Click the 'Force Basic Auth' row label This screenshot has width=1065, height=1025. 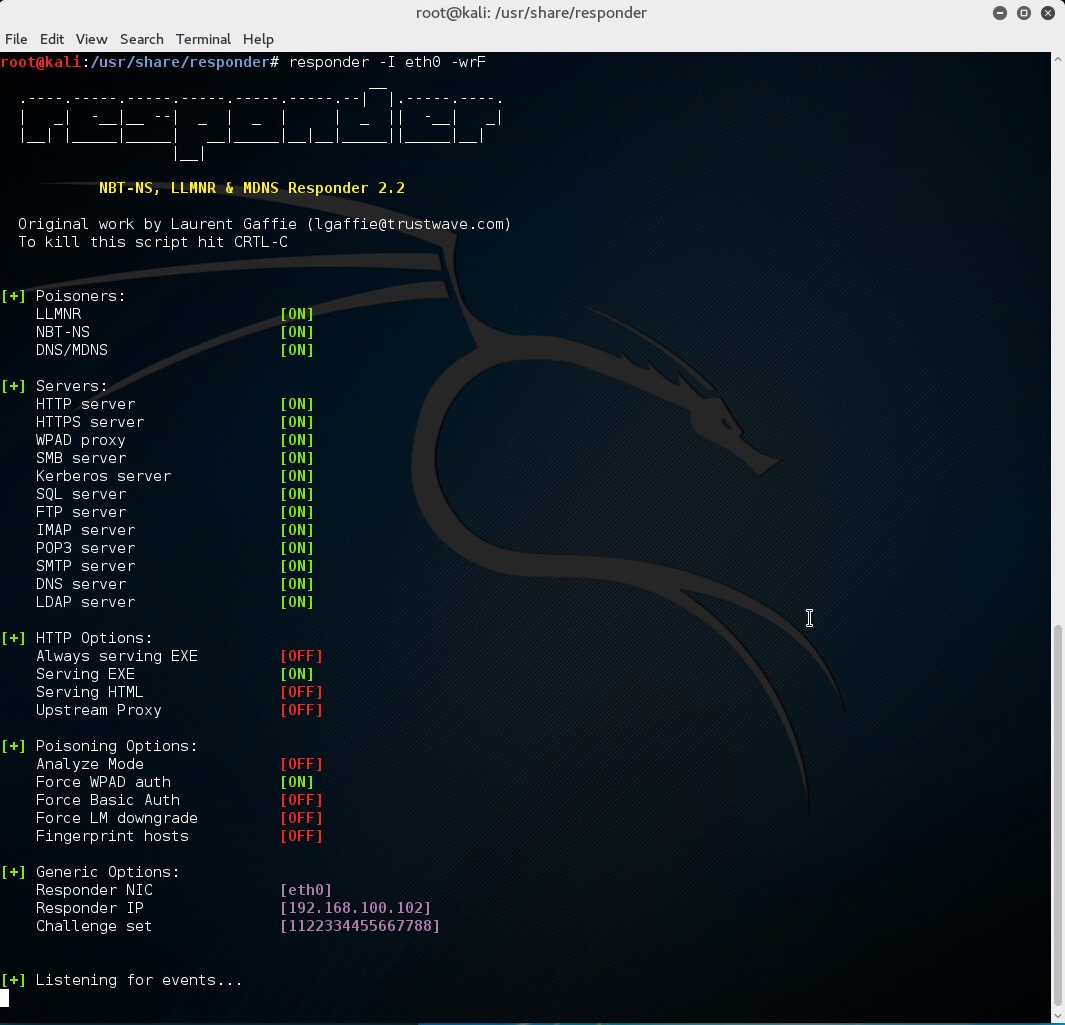[107, 800]
